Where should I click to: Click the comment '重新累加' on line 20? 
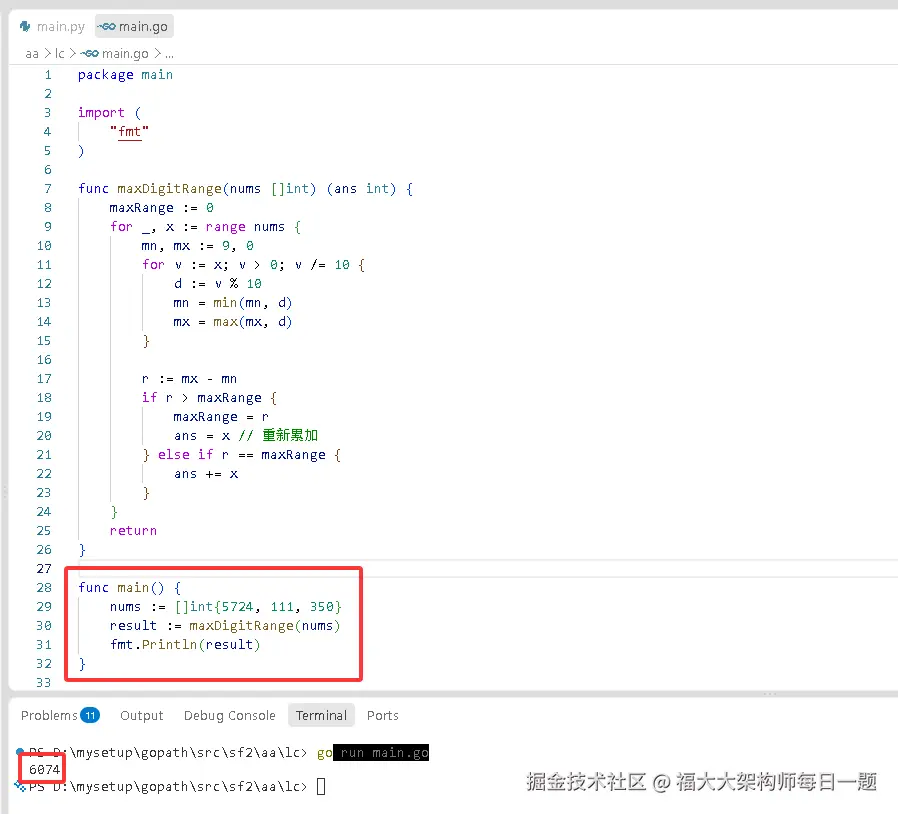click(290, 435)
